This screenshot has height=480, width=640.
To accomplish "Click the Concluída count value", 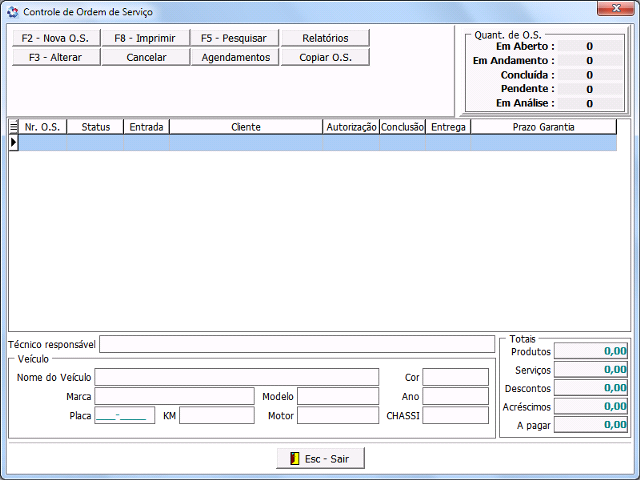I will (590, 75).
